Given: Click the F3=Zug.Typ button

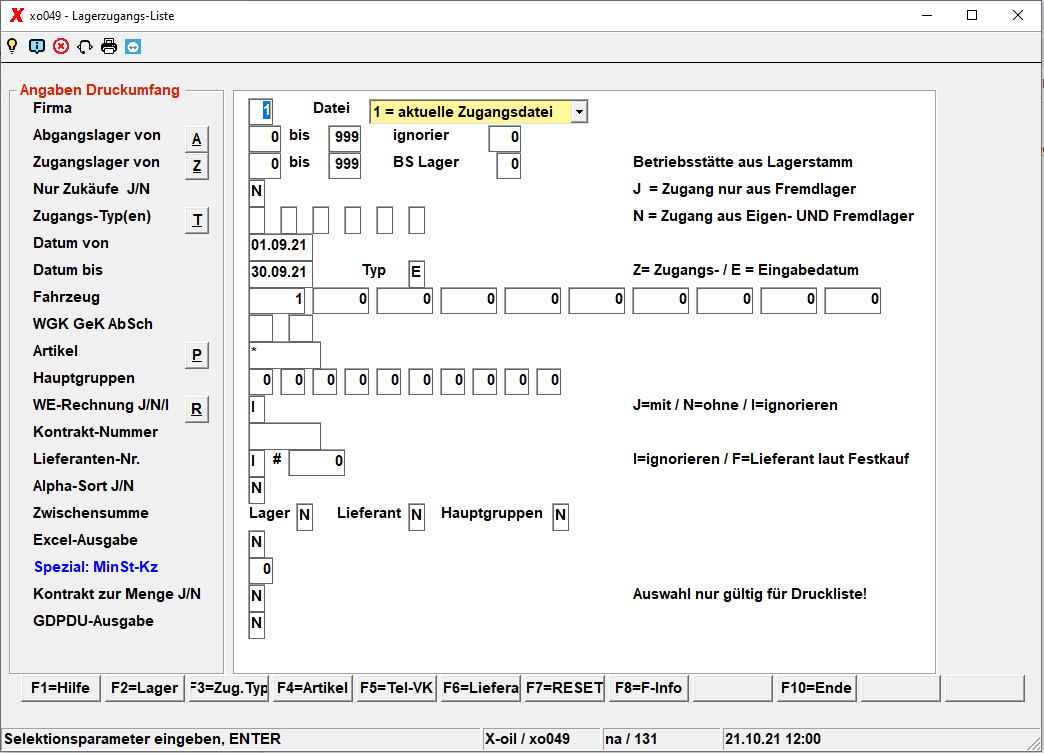Looking at the screenshot, I should pos(228,688).
